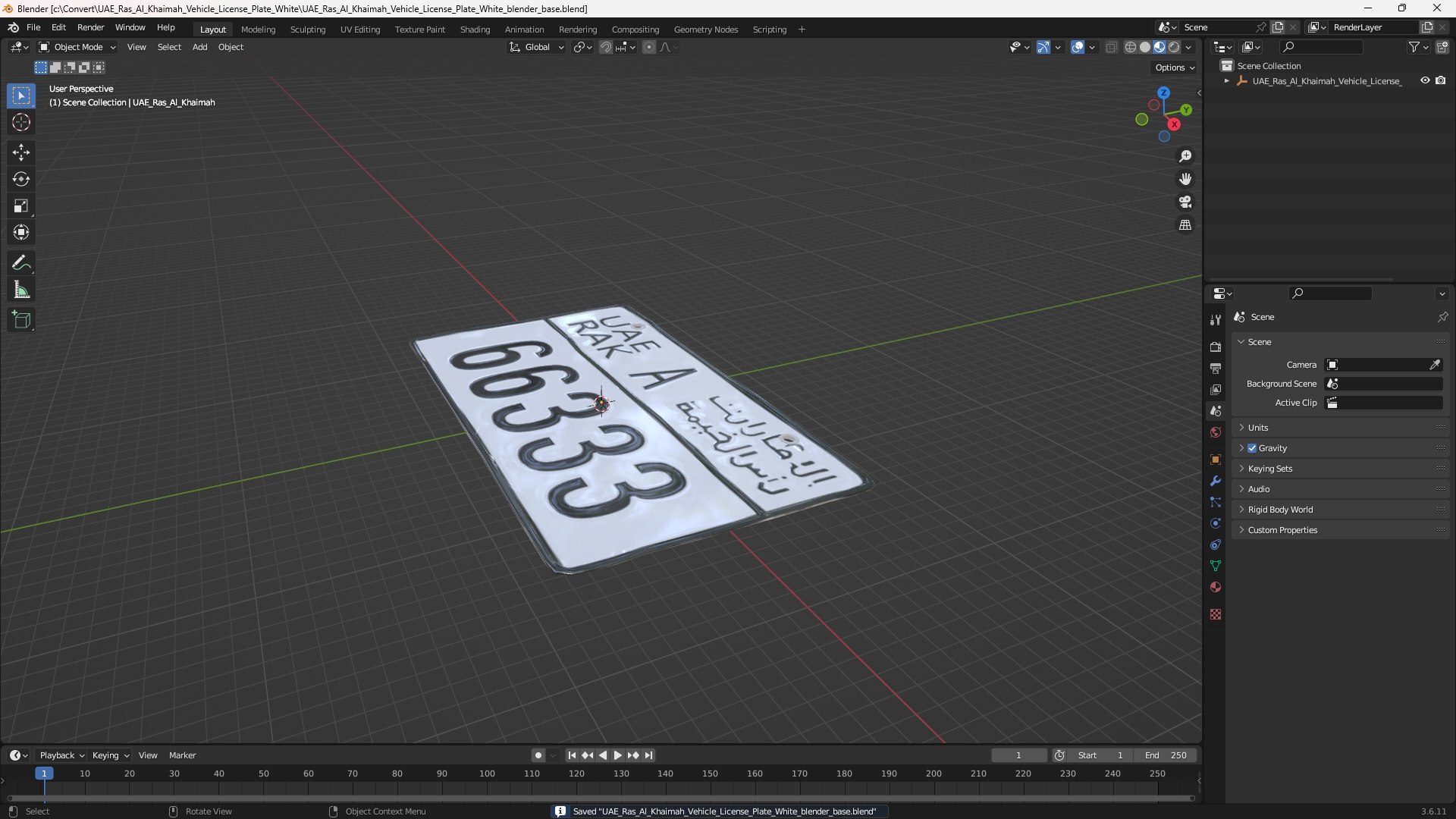Open the Modifiers wrench properties tab

point(1216,481)
